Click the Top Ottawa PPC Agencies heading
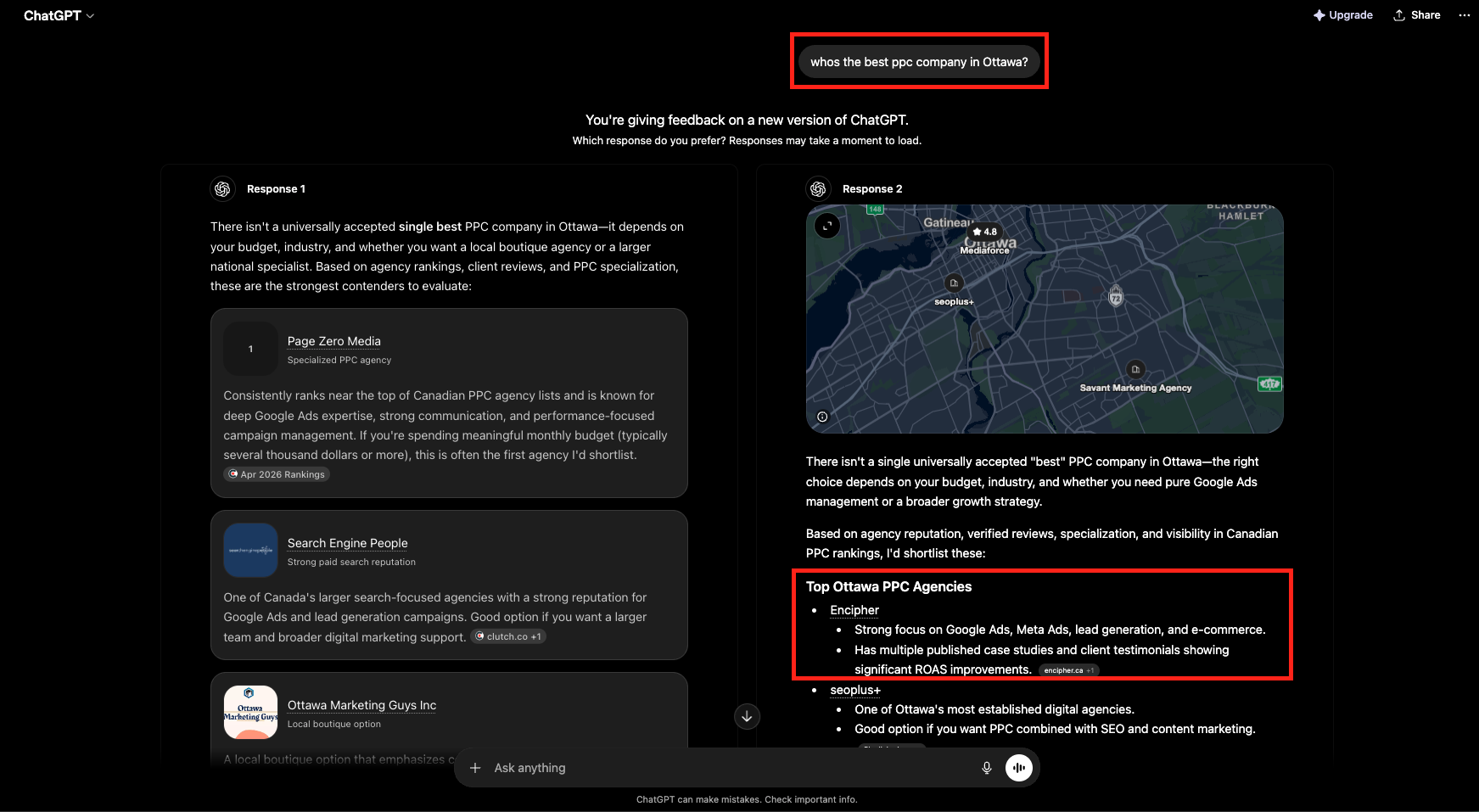Viewport: 1479px width, 812px height. coord(888,586)
